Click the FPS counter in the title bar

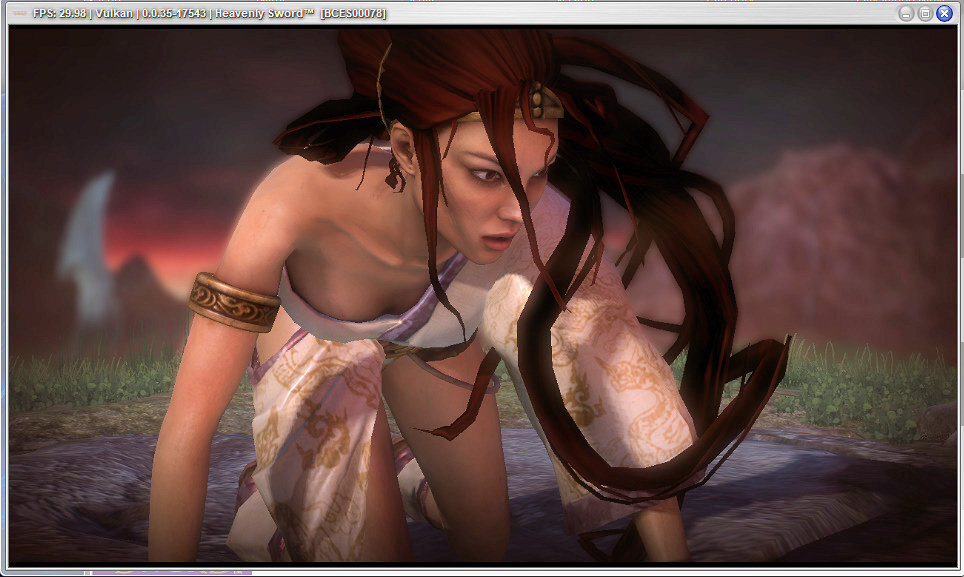[x=60, y=13]
